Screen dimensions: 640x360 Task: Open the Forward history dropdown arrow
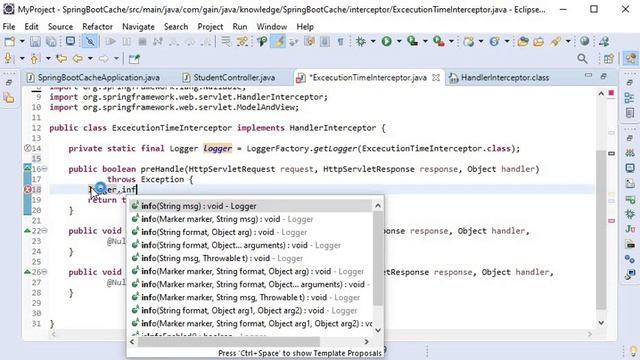click(x=116, y=59)
